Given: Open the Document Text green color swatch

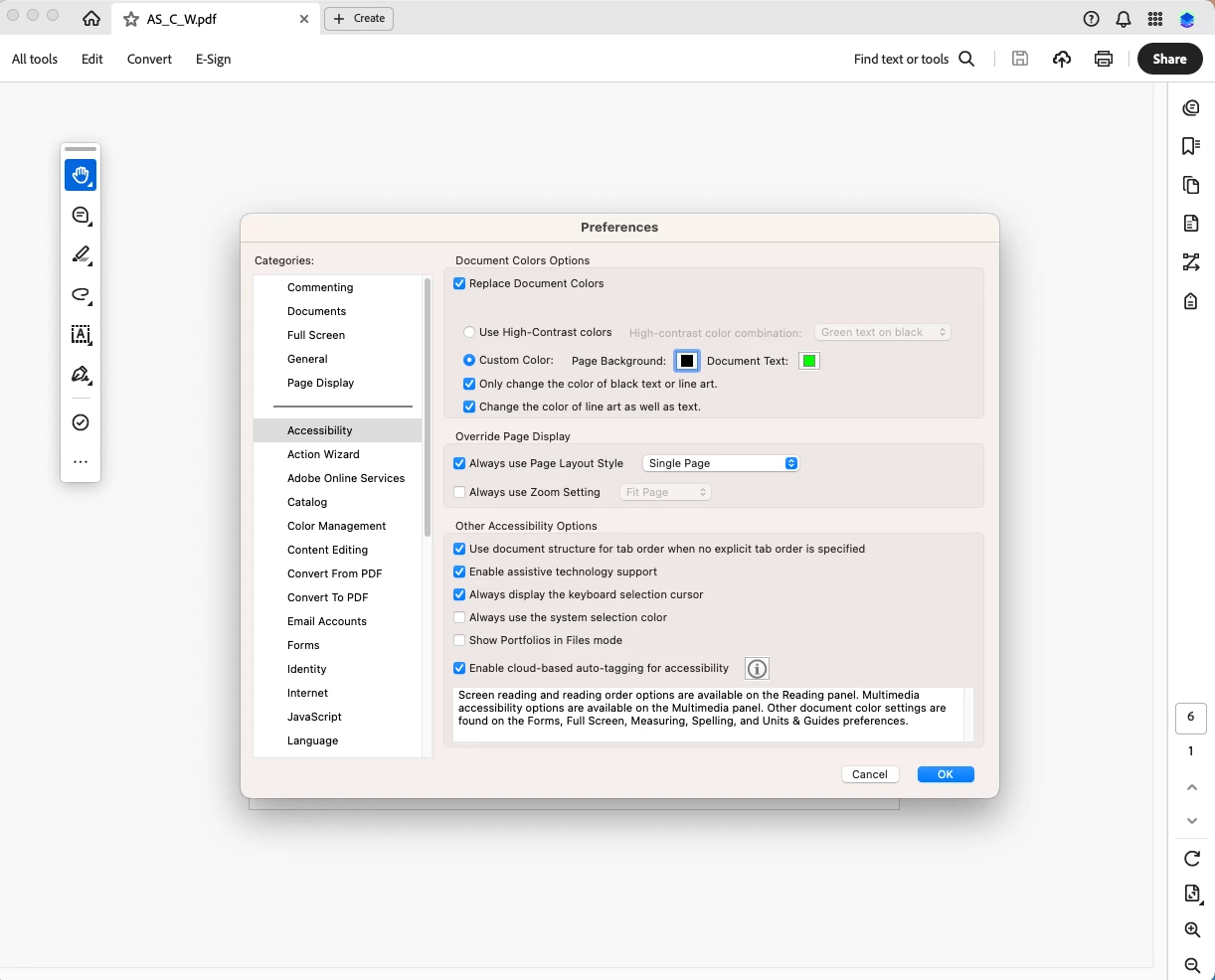Looking at the screenshot, I should 809,361.
